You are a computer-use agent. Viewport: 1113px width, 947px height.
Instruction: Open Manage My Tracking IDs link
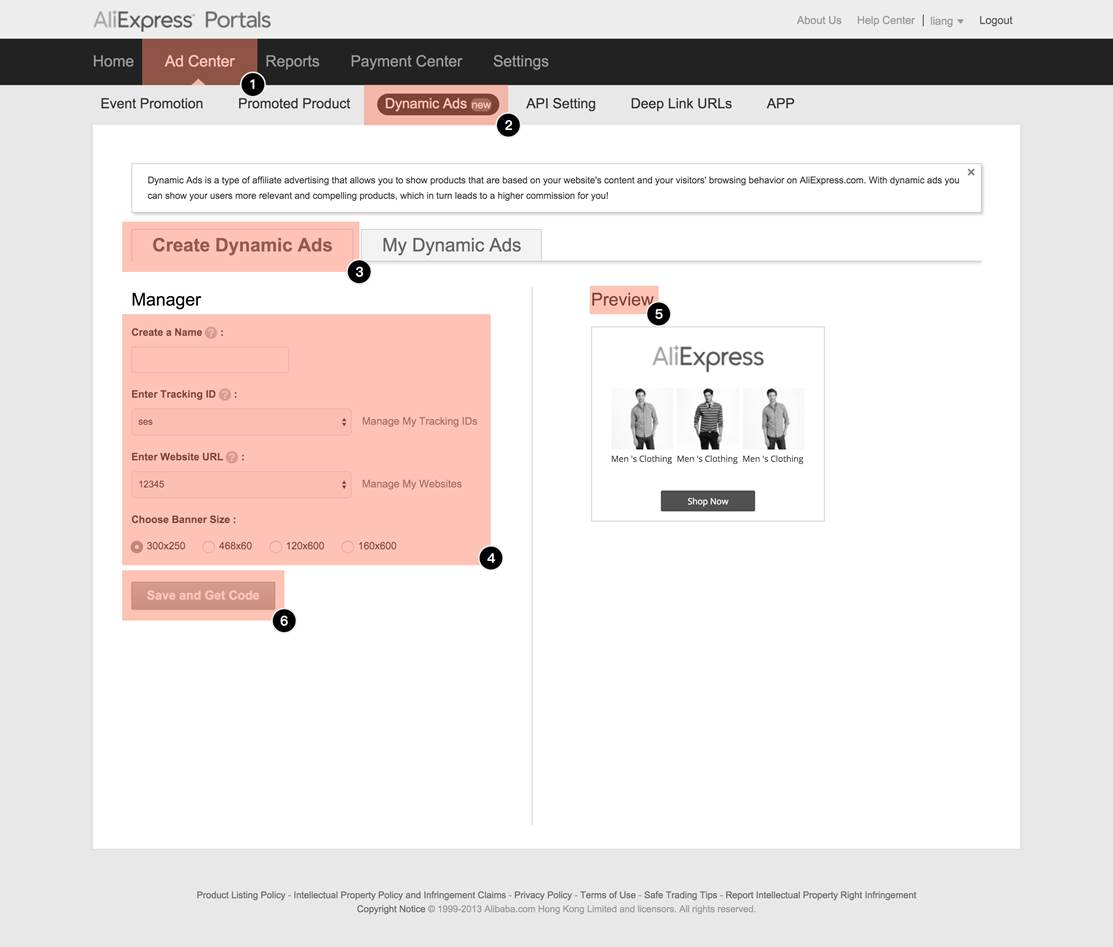point(420,422)
